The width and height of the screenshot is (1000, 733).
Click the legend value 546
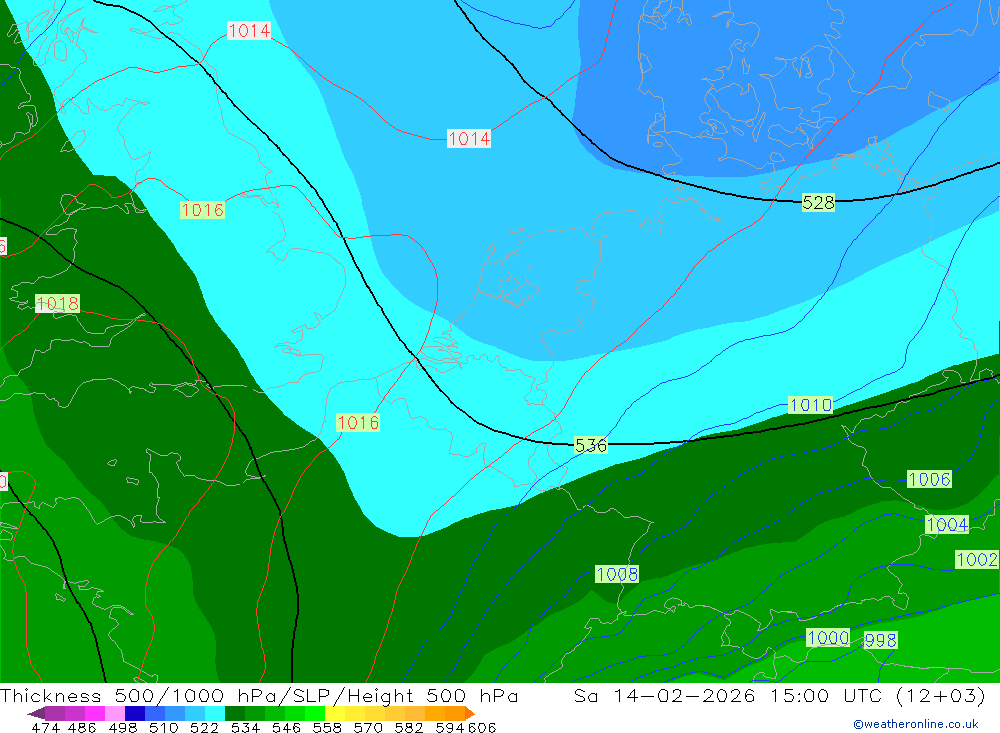286,727
